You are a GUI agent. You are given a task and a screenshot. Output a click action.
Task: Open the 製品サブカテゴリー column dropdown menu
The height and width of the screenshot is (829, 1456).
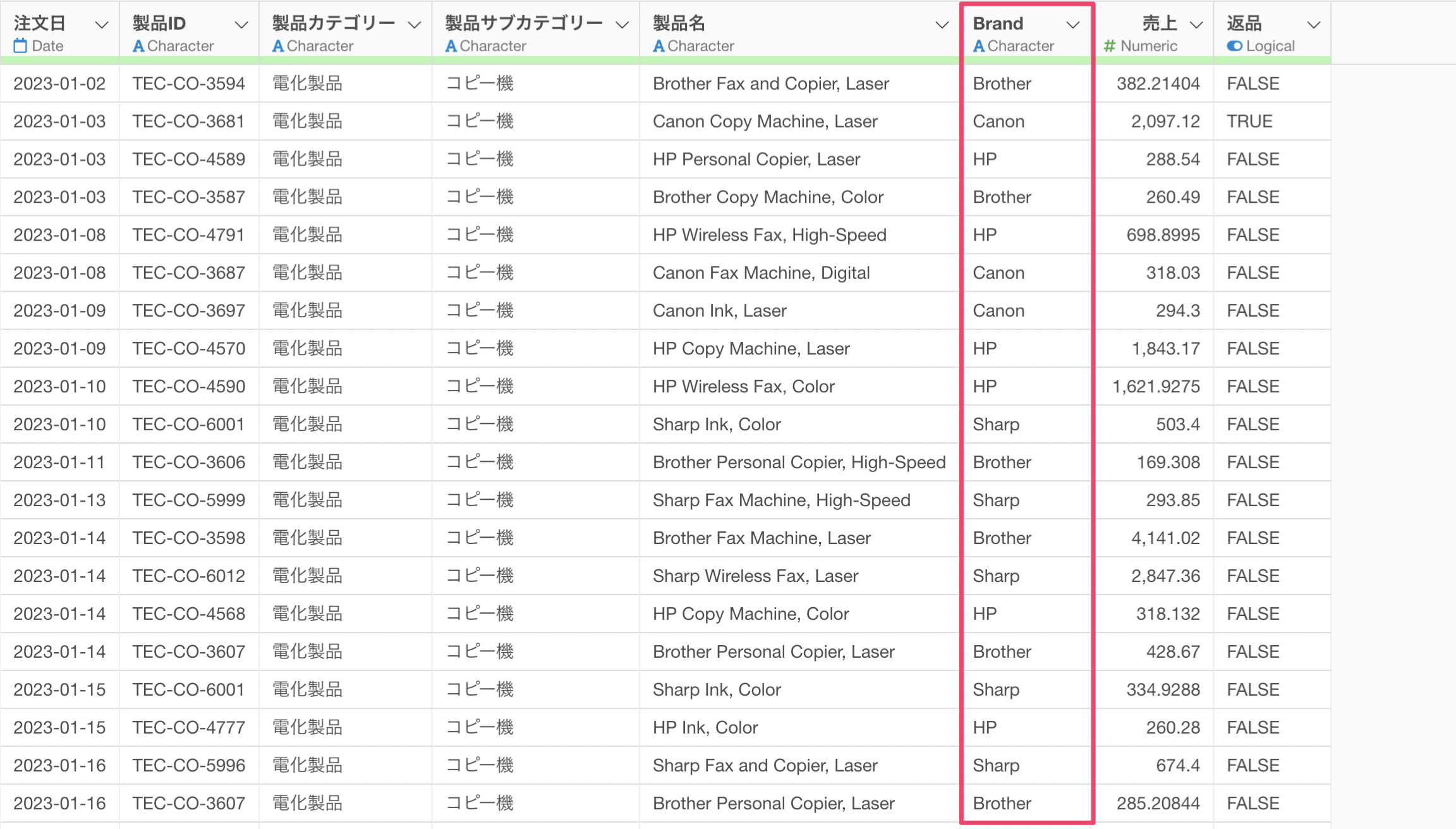coord(622,25)
